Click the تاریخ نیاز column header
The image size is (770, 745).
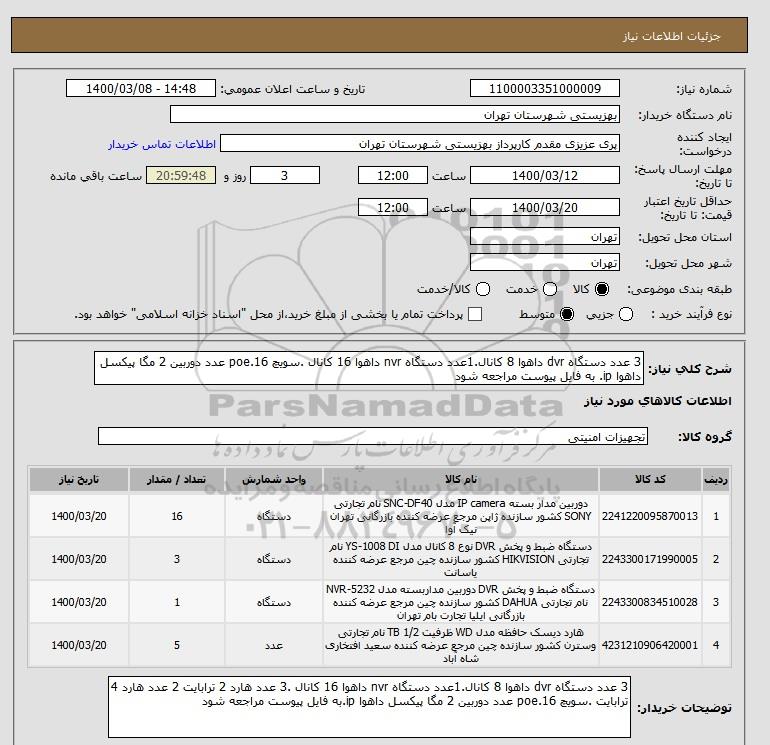click(x=79, y=479)
